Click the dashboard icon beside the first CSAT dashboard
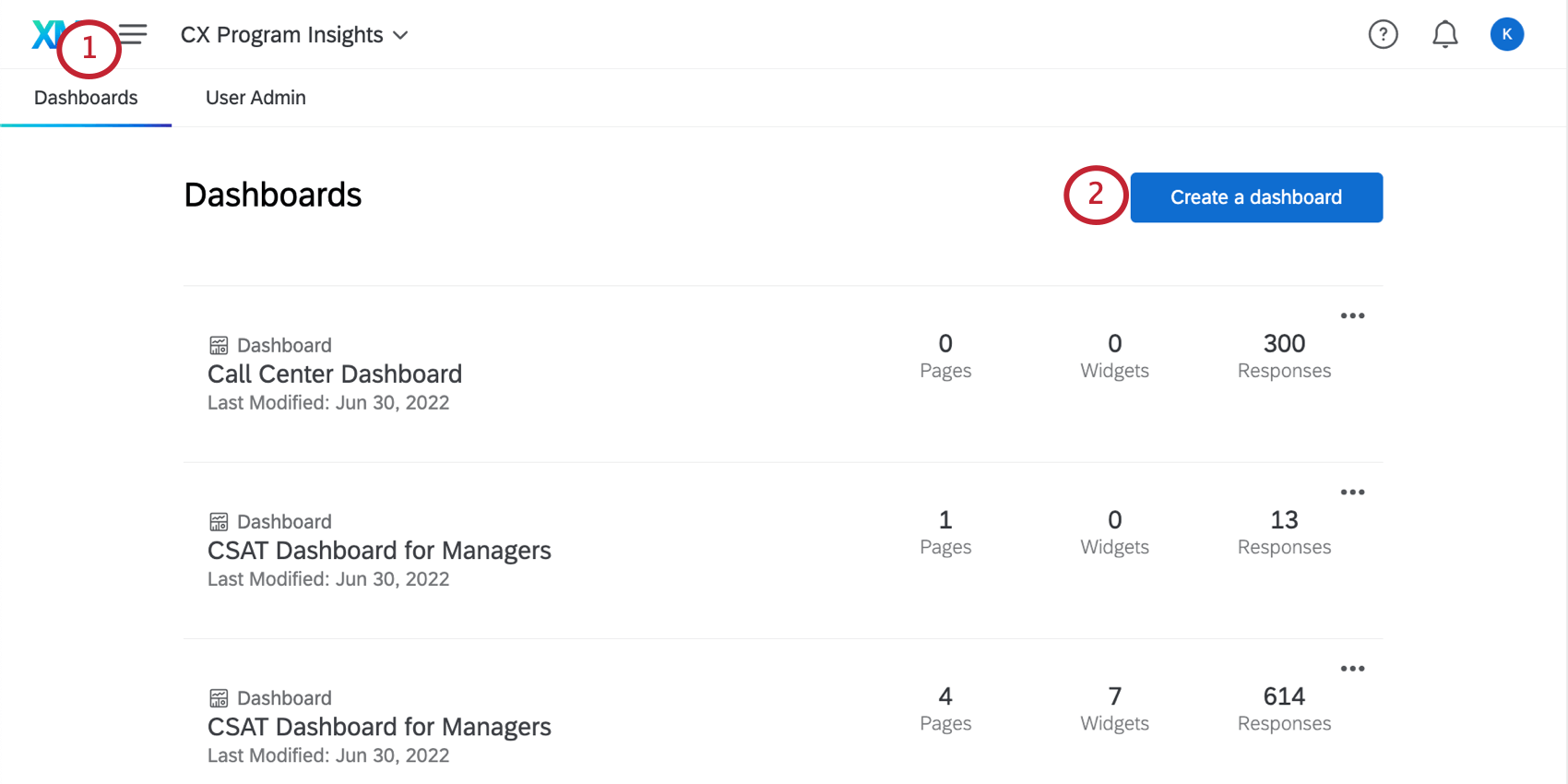 pyautogui.click(x=219, y=521)
